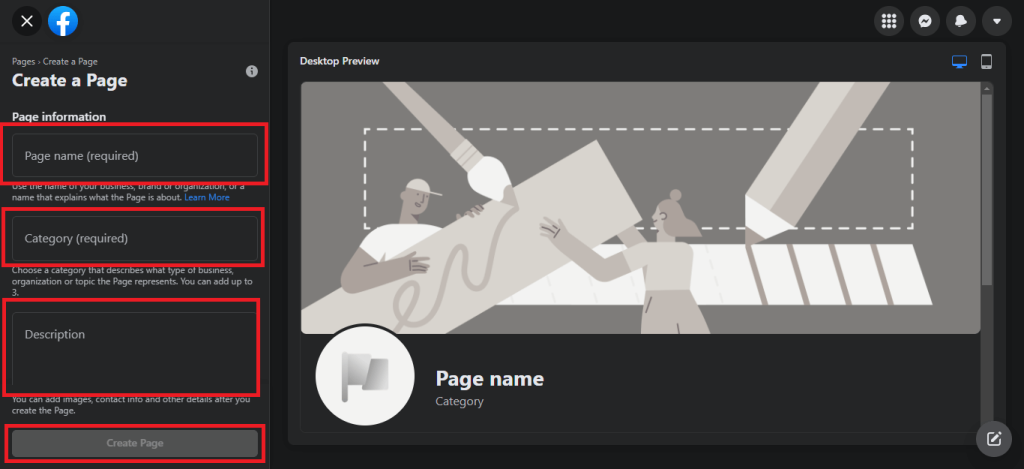Click the cover photo illustration in preview
The height and width of the screenshot is (469, 1024).
[x=641, y=208]
